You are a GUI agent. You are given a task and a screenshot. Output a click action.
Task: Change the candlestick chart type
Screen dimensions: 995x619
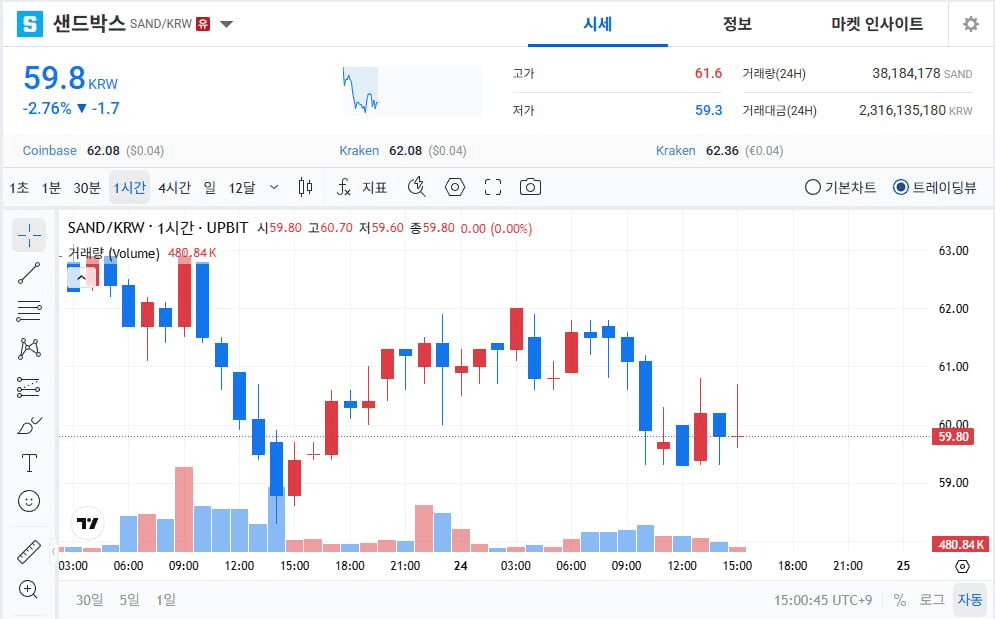pyautogui.click(x=305, y=187)
